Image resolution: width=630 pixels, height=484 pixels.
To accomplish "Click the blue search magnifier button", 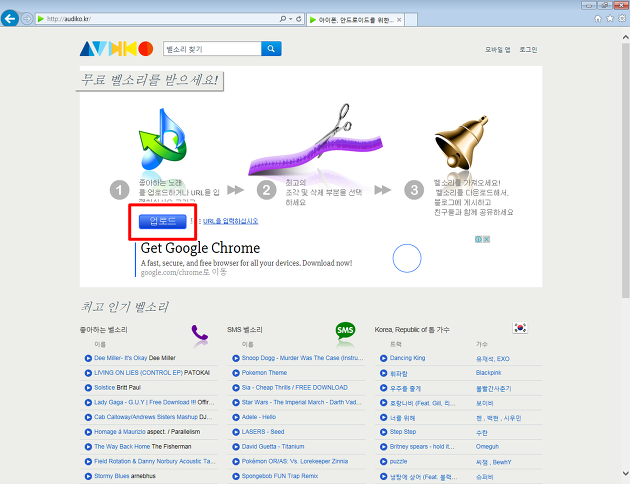I will point(271,49).
